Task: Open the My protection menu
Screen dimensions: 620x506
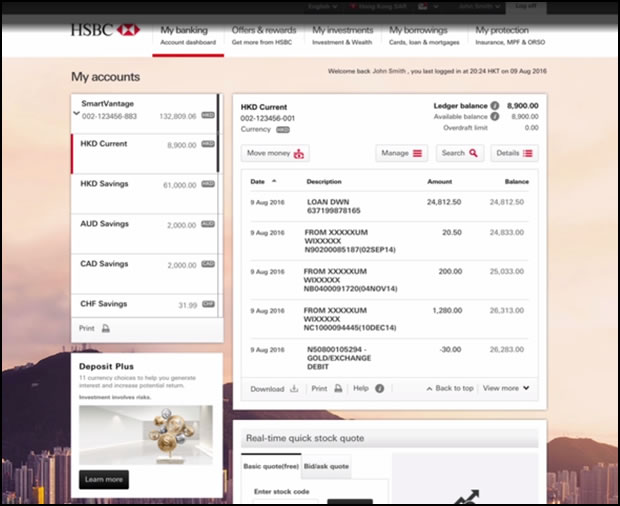Action: pos(510,36)
